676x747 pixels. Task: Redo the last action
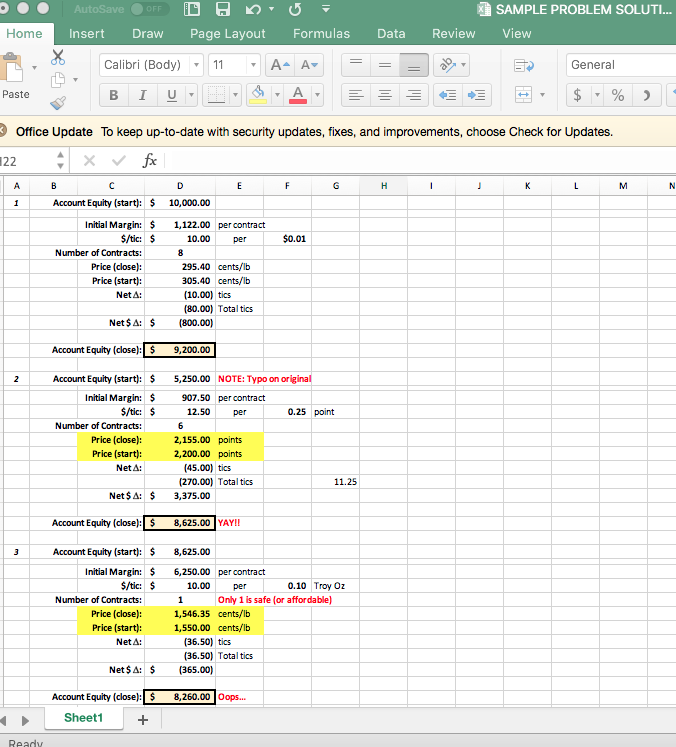tap(295, 9)
